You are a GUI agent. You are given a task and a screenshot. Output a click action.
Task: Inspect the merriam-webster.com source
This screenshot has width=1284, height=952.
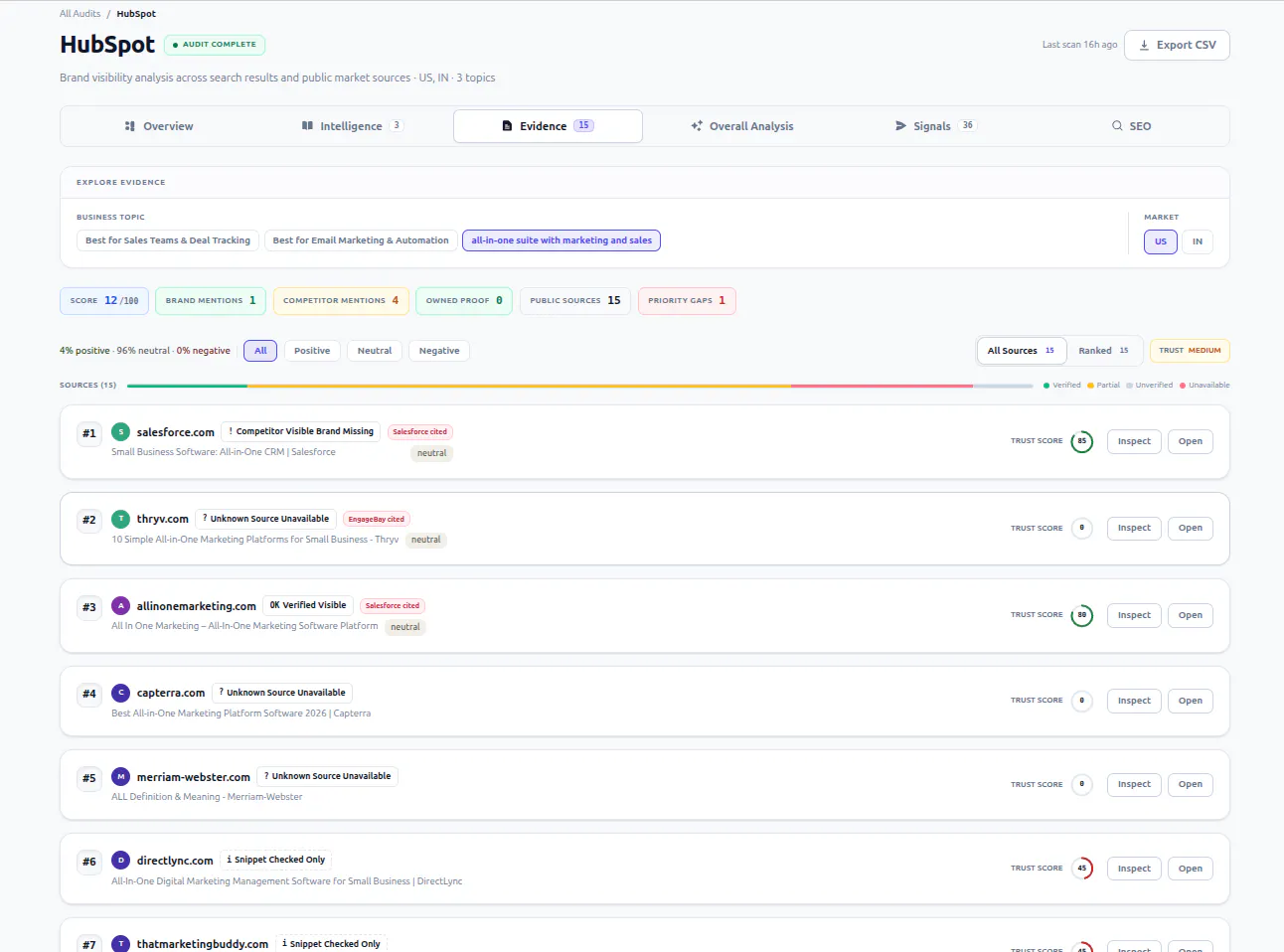coord(1134,784)
